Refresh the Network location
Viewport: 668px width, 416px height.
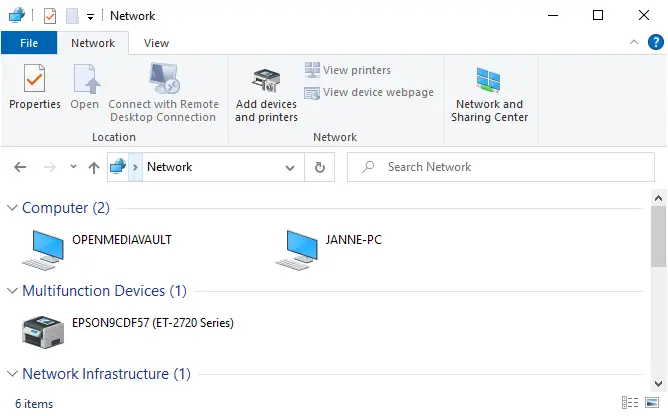[320, 167]
